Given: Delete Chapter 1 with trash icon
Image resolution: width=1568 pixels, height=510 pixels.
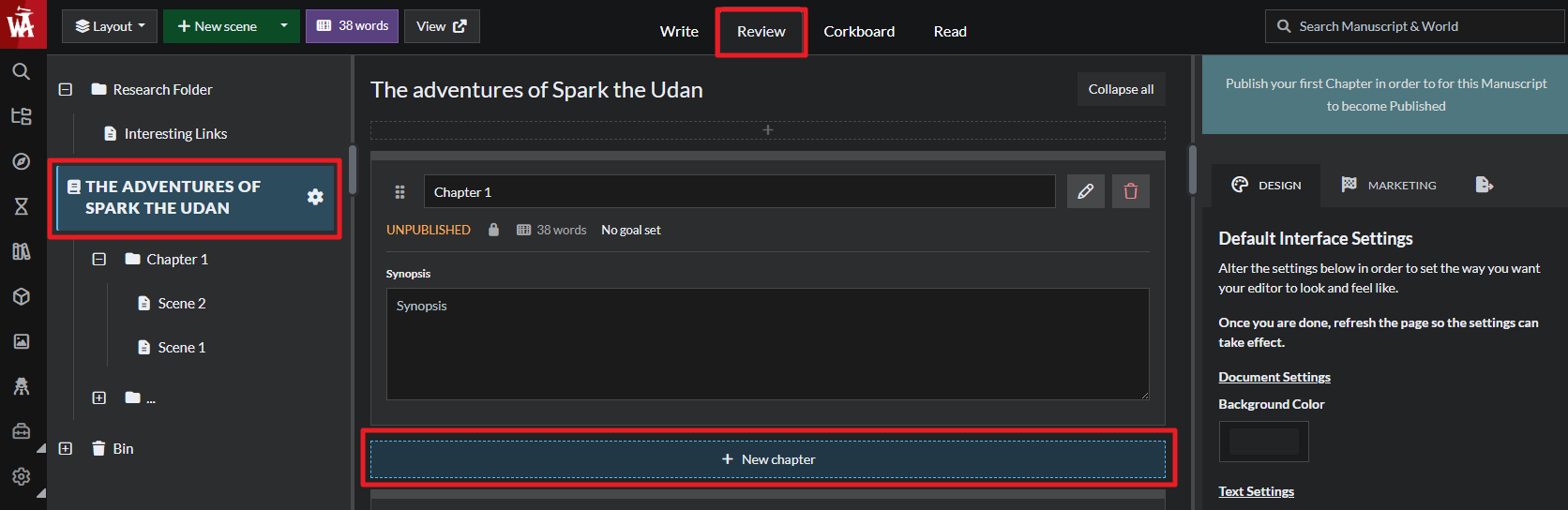Looking at the screenshot, I should click(x=1131, y=191).
